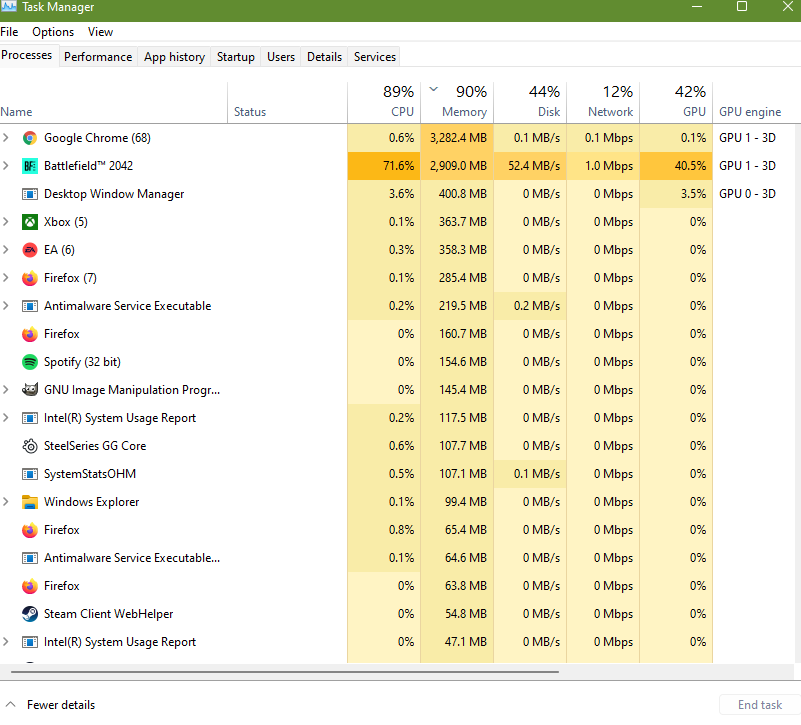Switch to the App history tab
This screenshot has width=801, height=725.
(x=174, y=57)
